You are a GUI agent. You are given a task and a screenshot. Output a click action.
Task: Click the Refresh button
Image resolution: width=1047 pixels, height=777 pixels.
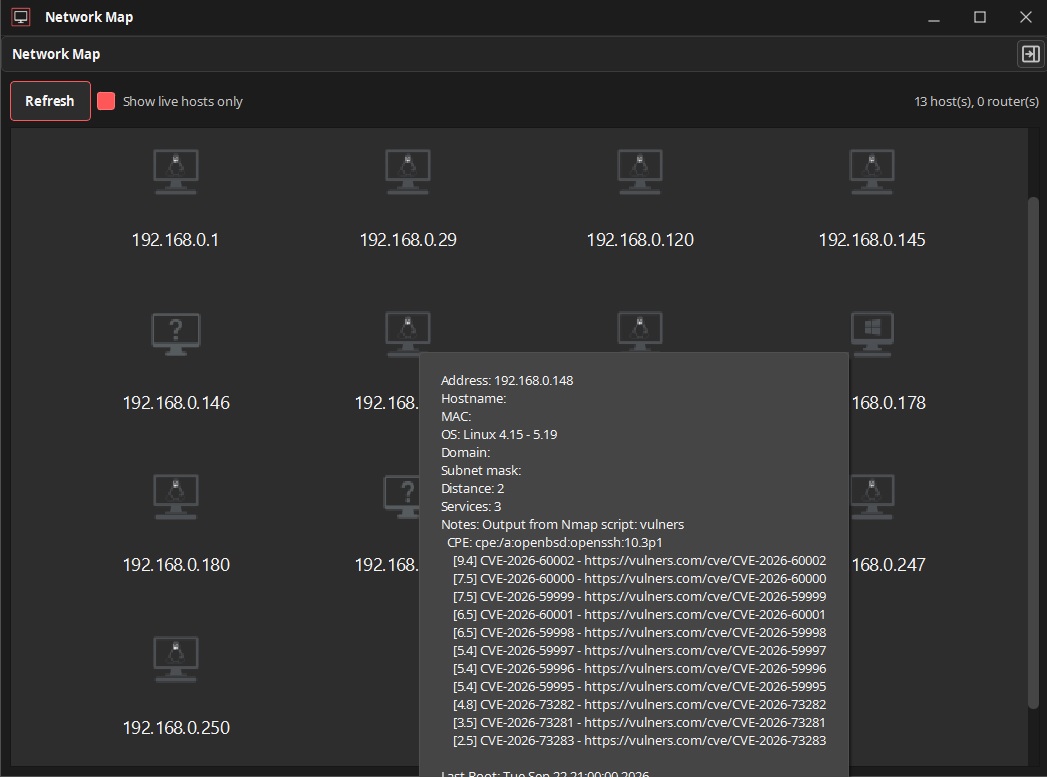pos(50,101)
